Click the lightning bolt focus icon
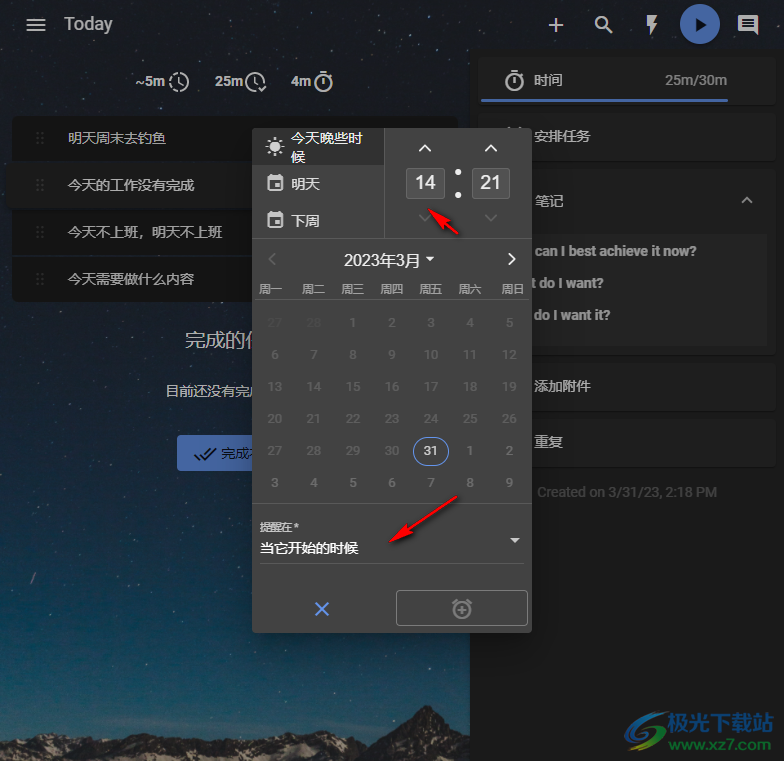Screen dimensions: 784x761 [x=652, y=25]
